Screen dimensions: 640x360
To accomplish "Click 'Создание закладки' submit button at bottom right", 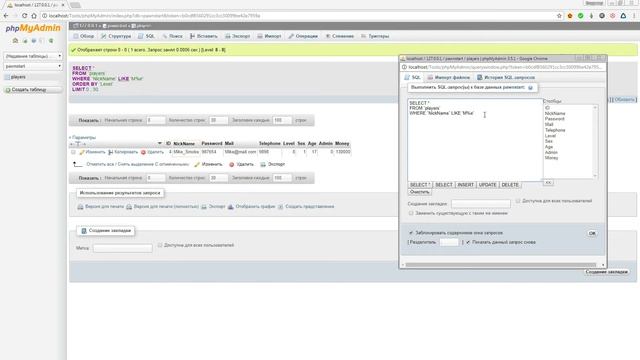I will tap(606, 271).
